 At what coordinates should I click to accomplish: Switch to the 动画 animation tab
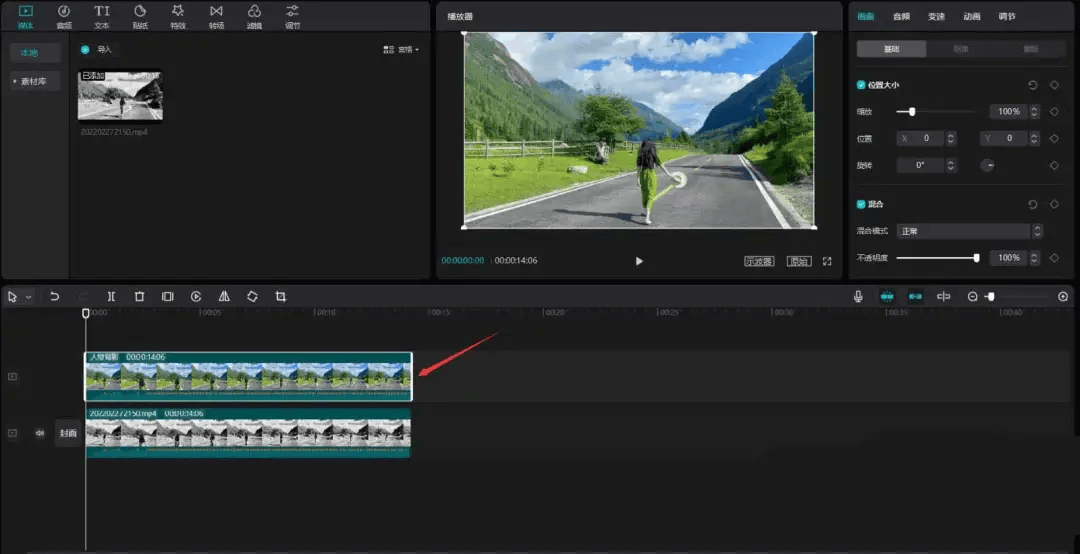point(972,17)
